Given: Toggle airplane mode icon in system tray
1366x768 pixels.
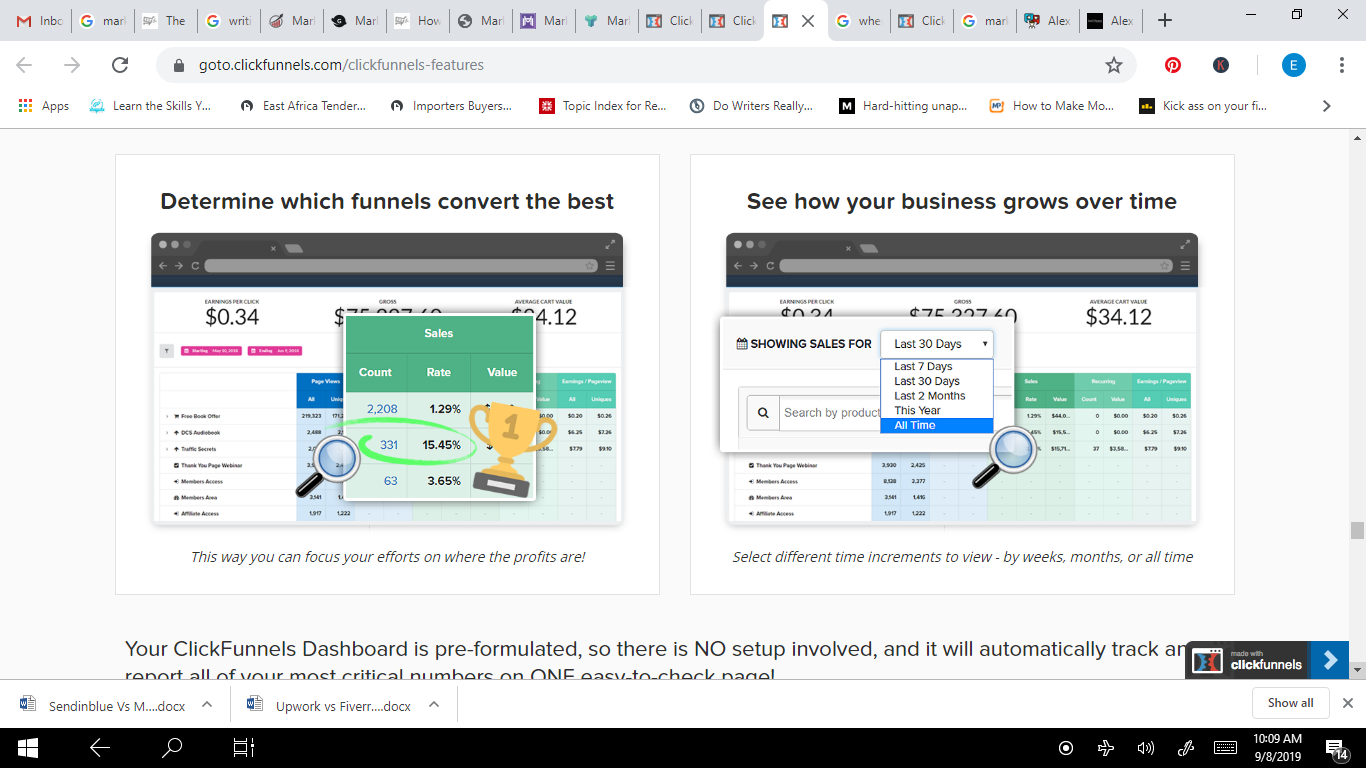Looking at the screenshot, I should [1106, 747].
